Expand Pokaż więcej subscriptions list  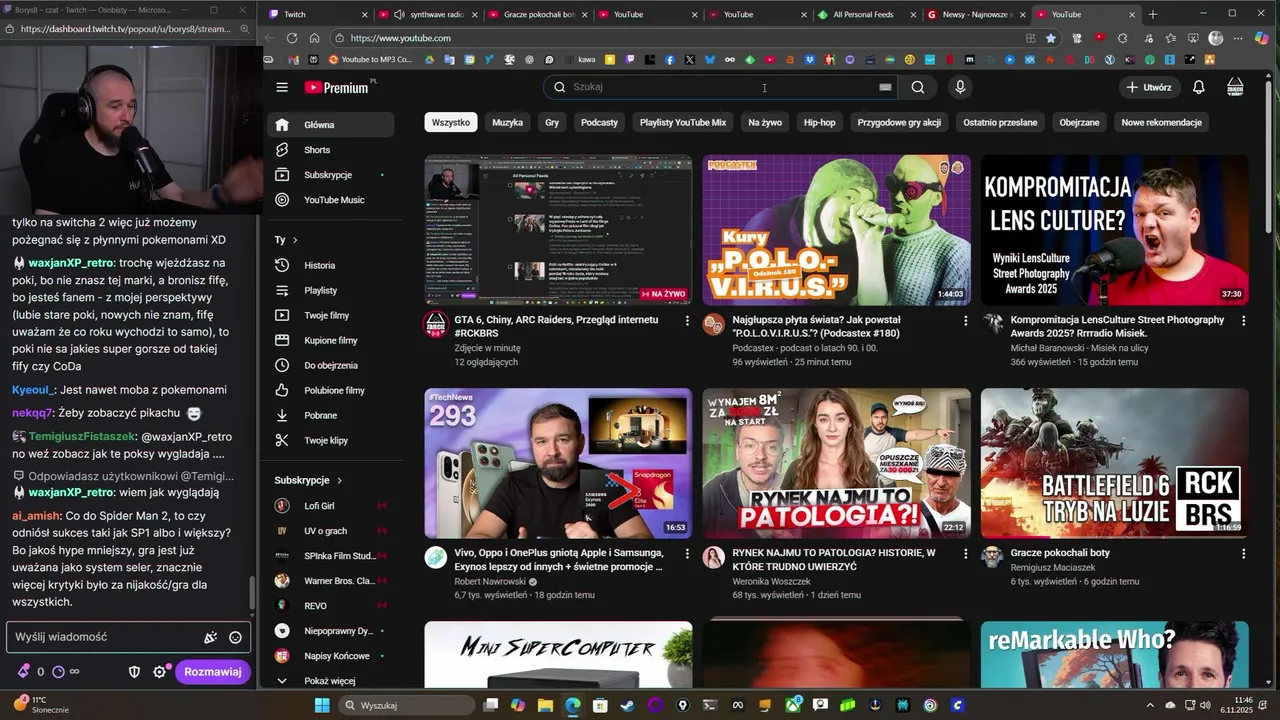tap(329, 681)
